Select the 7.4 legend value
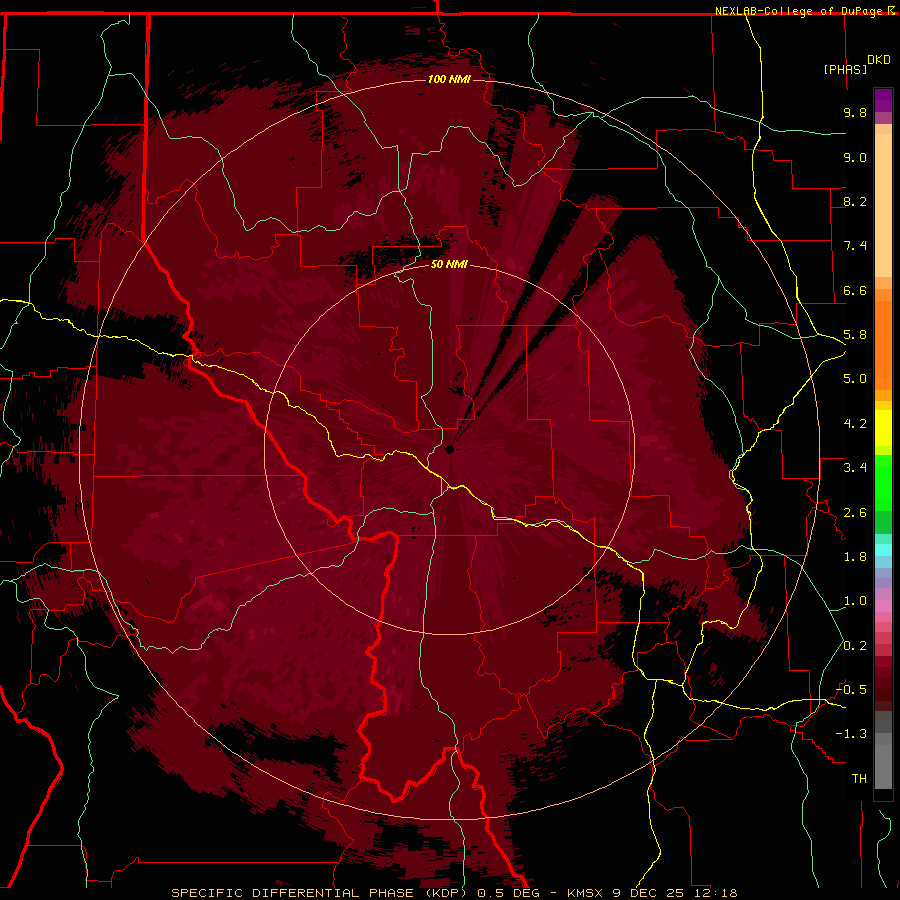The height and width of the screenshot is (900, 900). (855, 246)
